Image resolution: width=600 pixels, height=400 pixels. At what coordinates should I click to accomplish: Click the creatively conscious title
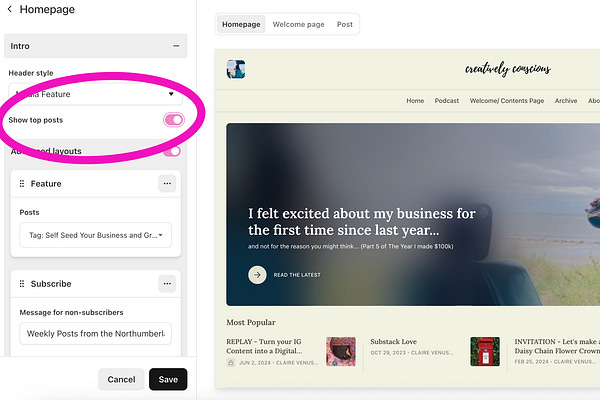508,69
